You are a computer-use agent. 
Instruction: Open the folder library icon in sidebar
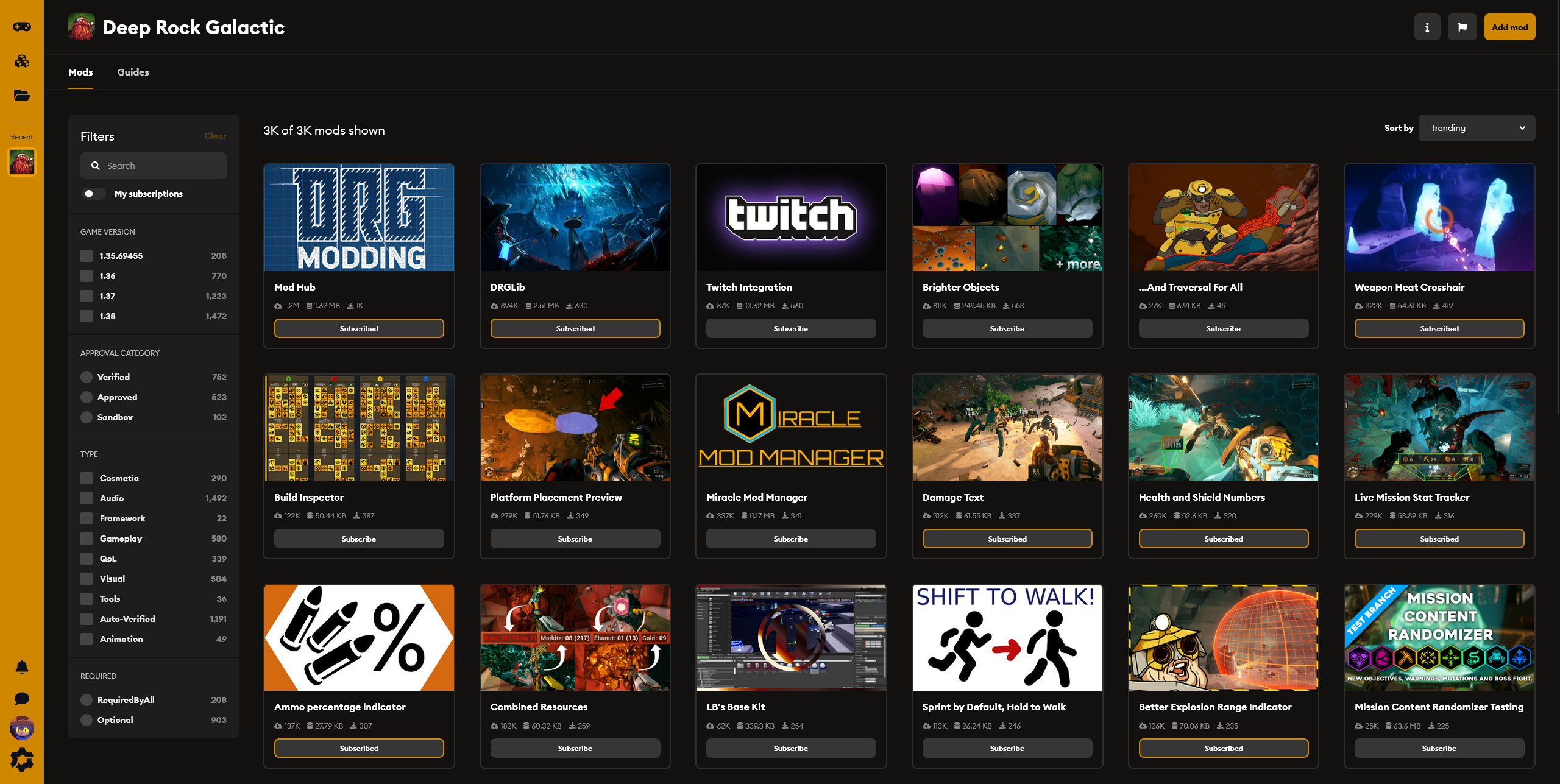click(x=22, y=95)
